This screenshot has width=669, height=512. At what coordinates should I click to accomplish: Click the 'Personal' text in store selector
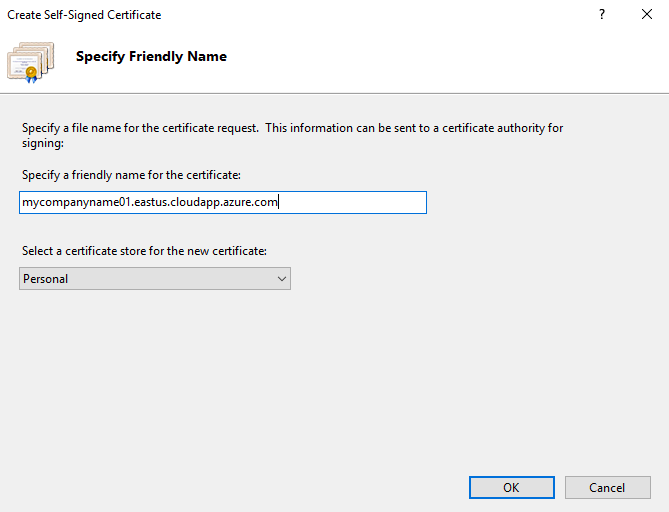[x=46, y=279]
